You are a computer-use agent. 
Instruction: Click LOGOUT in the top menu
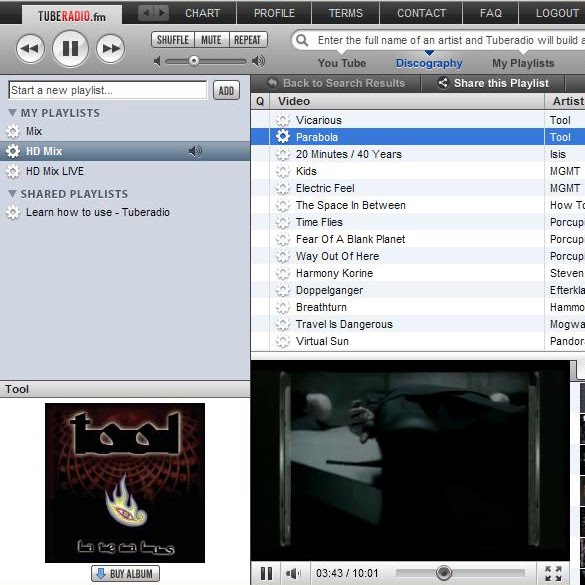coord(557,13)
